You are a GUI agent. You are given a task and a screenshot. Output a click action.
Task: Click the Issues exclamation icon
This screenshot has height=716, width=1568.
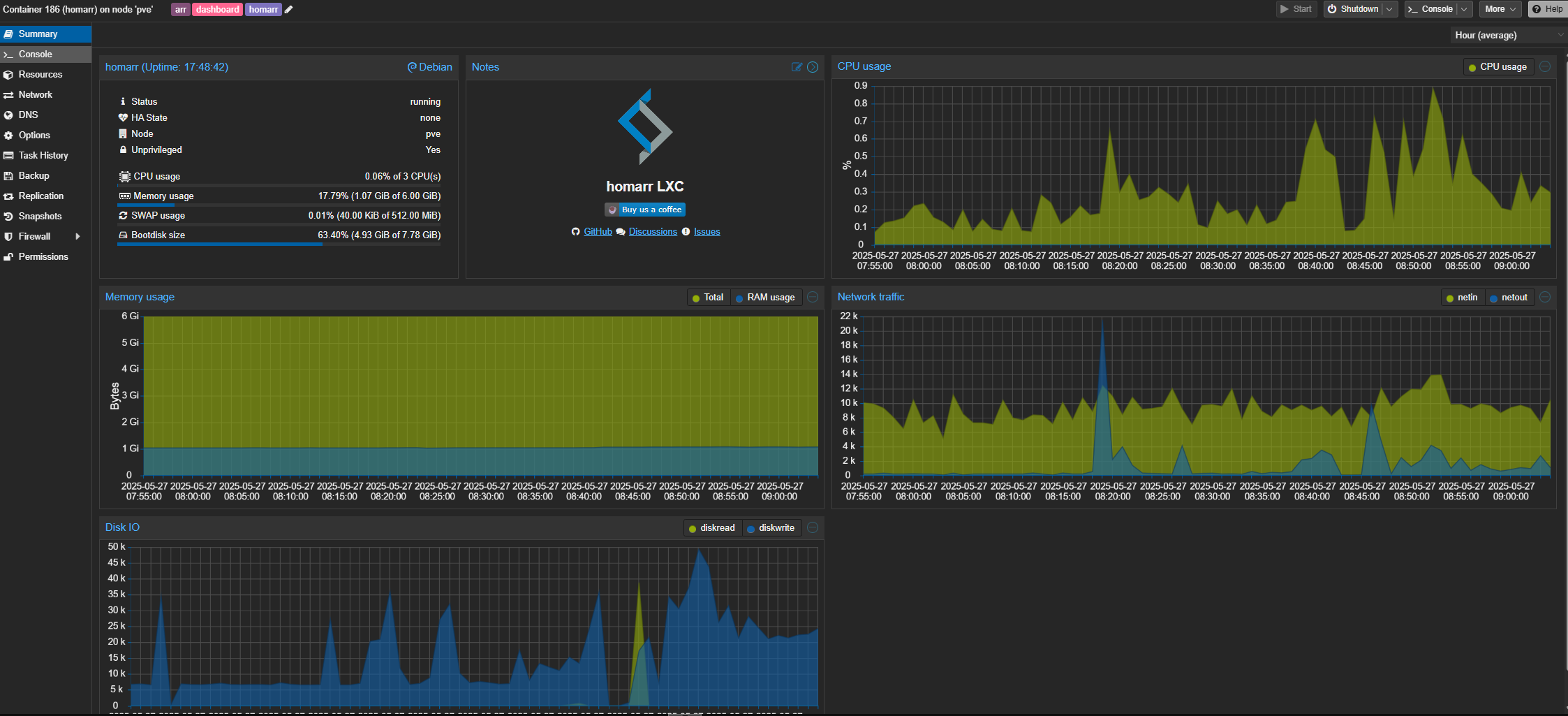click(686, 232)
